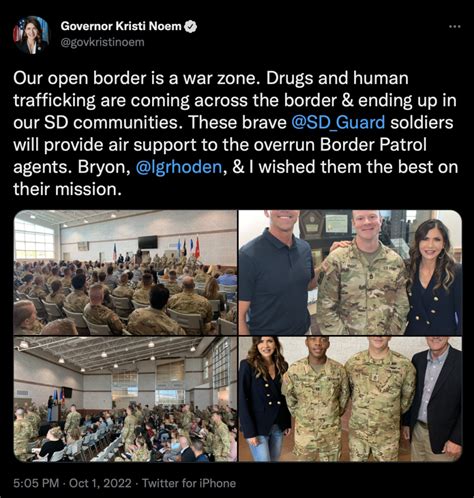Image resolution: width=474 pixels, height=498 pixels.
Task: Open the @govkristinoem handle link
Action: (102, 42)
